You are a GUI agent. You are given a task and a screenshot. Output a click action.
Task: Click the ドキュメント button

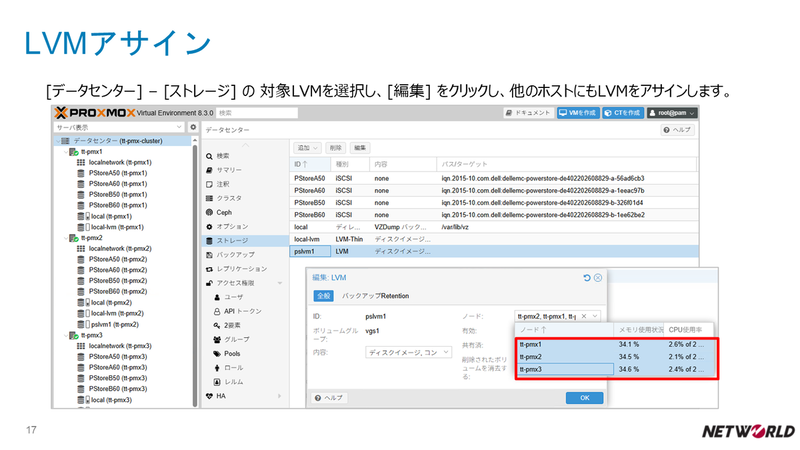coord(528,113)
